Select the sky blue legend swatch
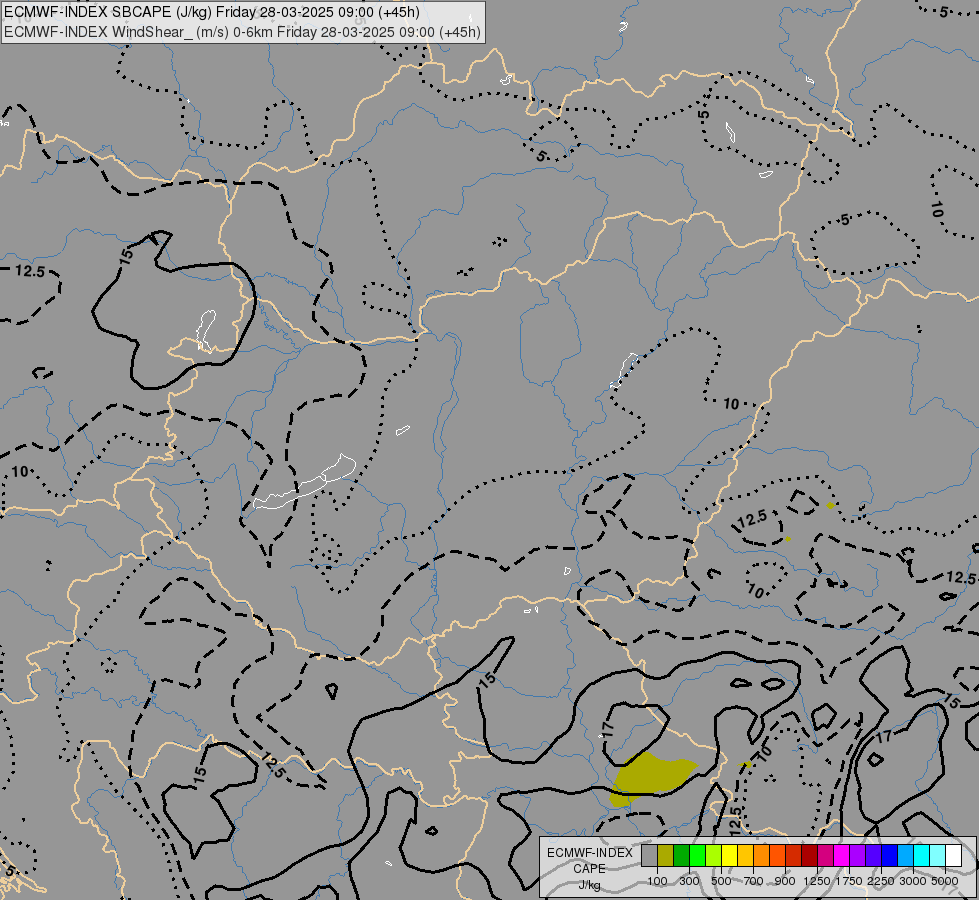The width and height of the screenshot is (979, 900). tap(906, 856)
